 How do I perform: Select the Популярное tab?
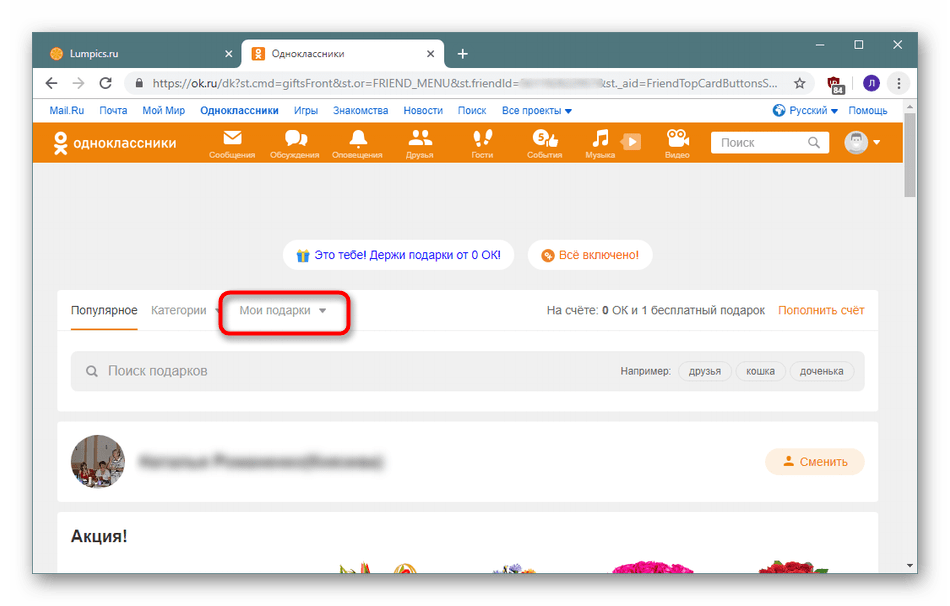(104, 310)
